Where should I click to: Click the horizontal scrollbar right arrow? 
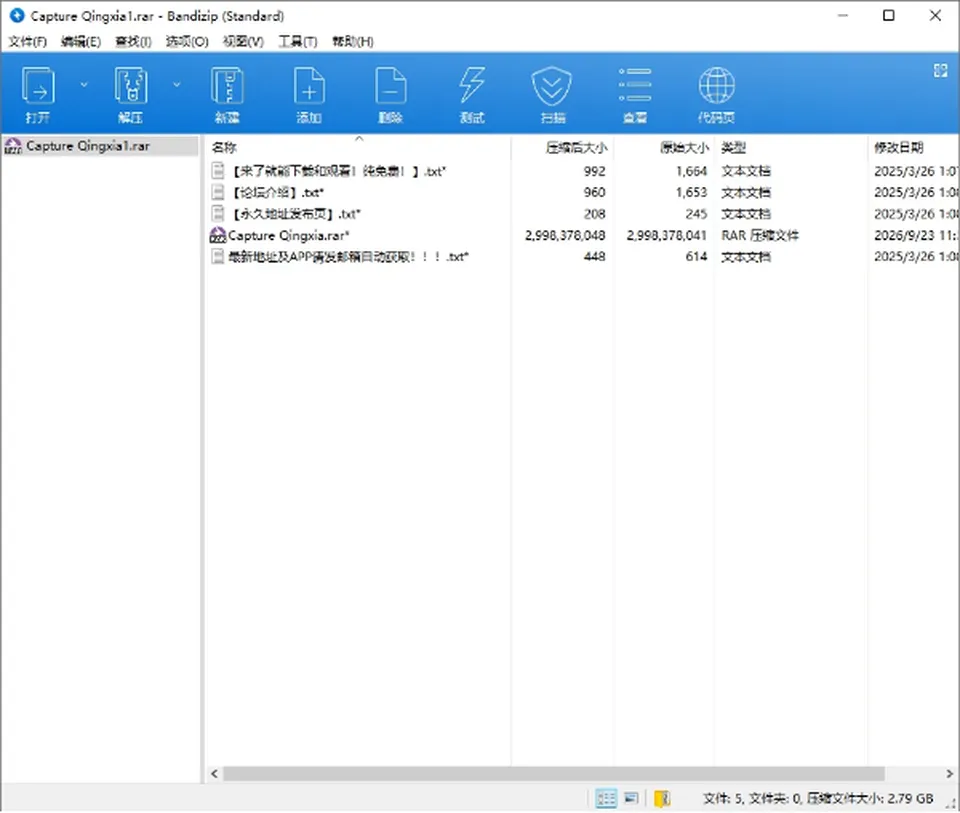(x=950, y=773)
